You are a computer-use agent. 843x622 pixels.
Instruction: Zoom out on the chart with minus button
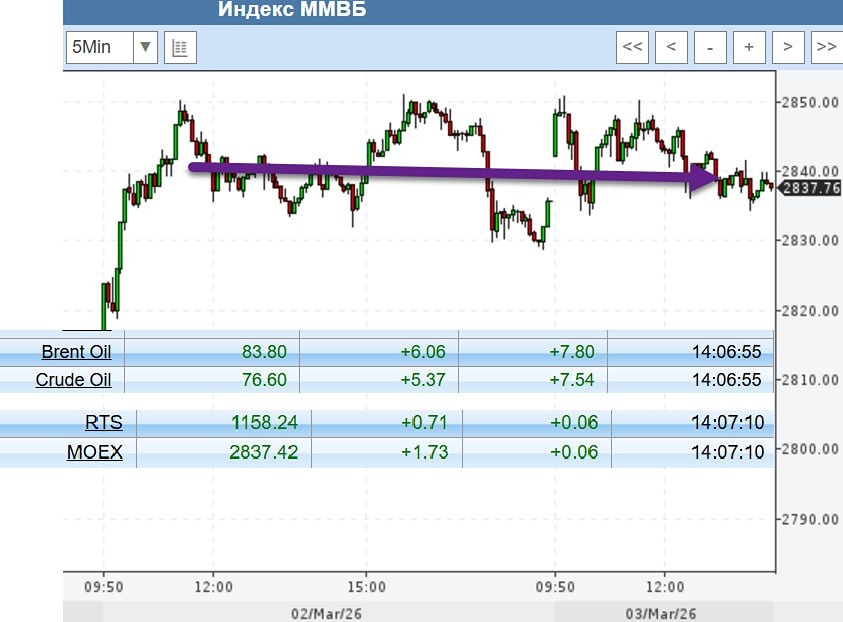point(710,47)
